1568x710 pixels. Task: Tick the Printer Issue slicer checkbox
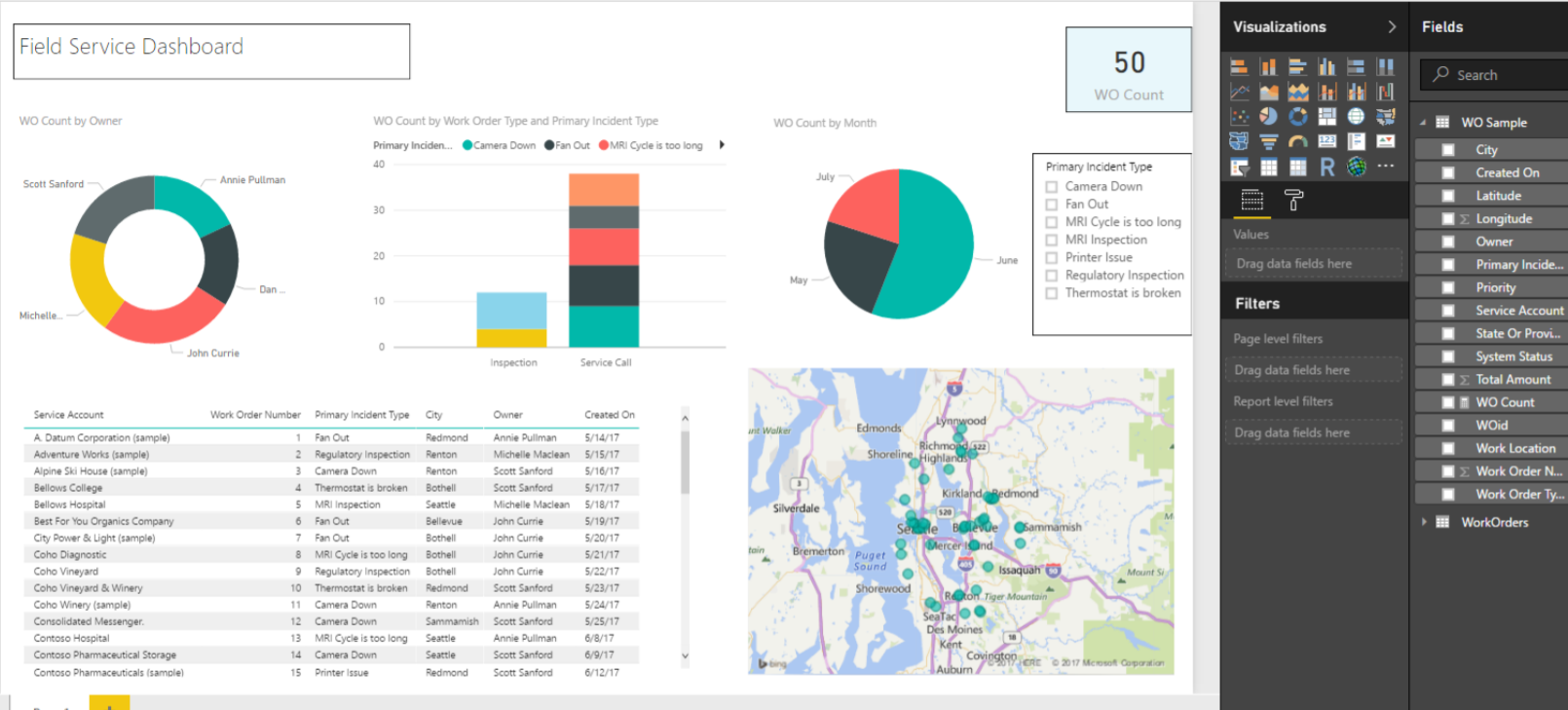(x=1052, y=258)
